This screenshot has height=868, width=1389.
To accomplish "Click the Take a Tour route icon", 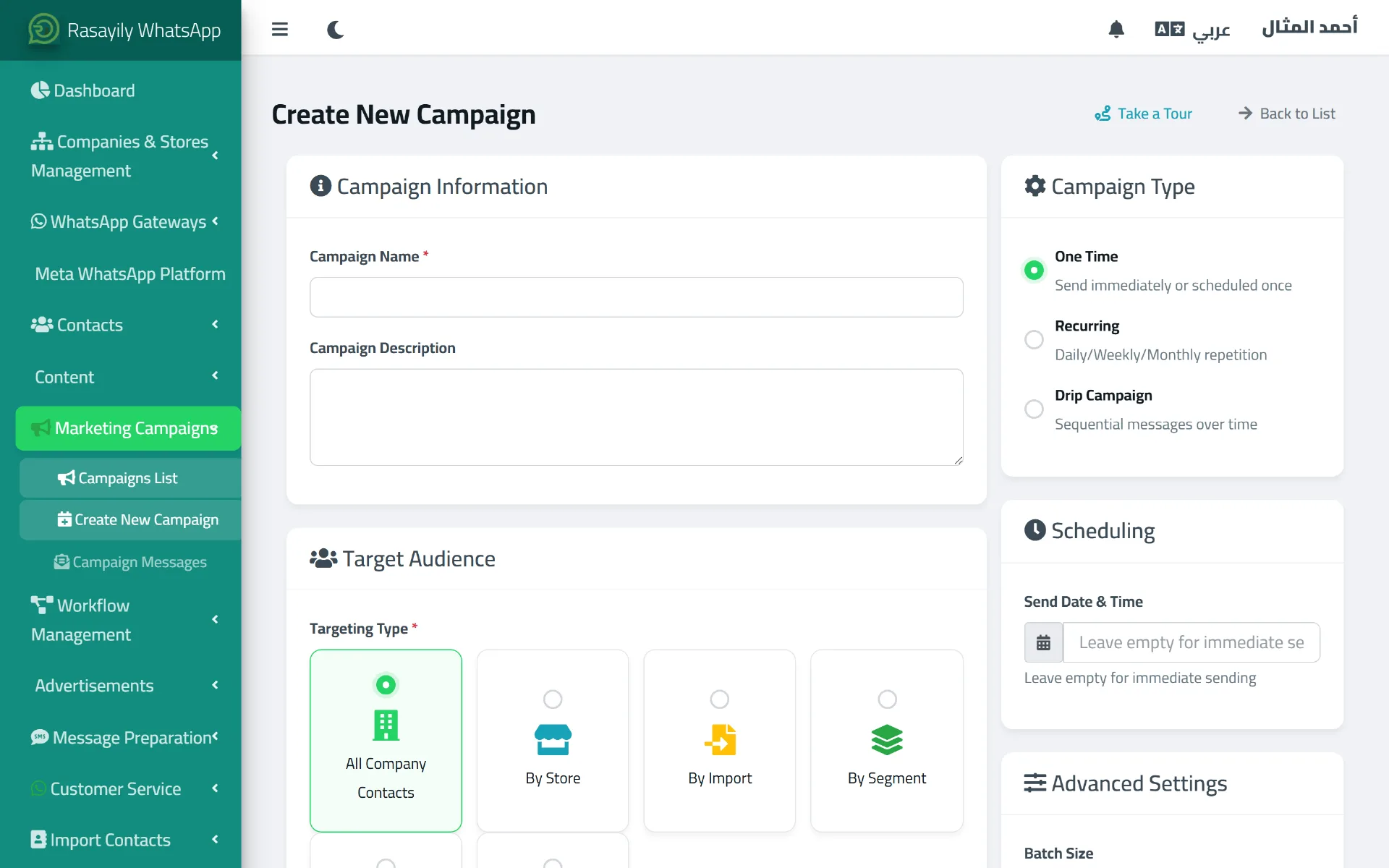I will (1103, 114).
